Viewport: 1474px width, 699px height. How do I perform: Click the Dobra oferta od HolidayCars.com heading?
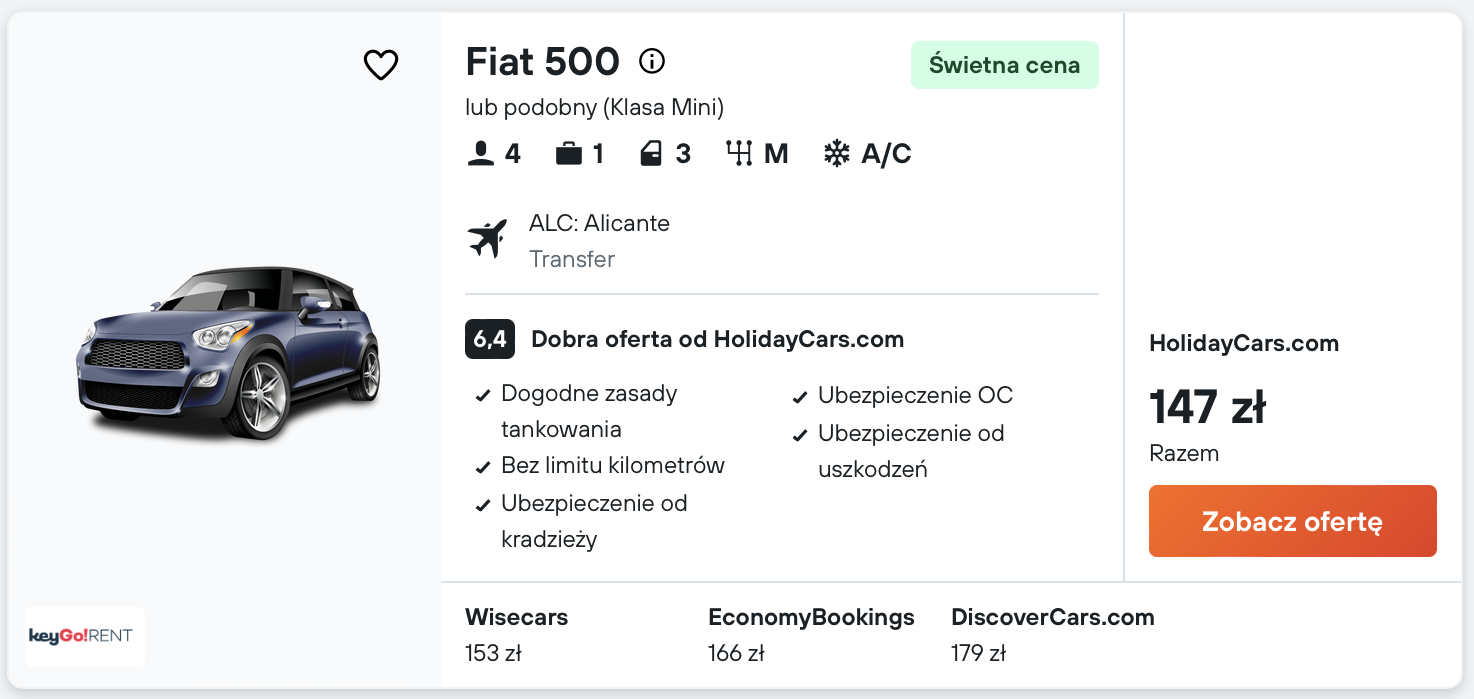pos(717,339)
